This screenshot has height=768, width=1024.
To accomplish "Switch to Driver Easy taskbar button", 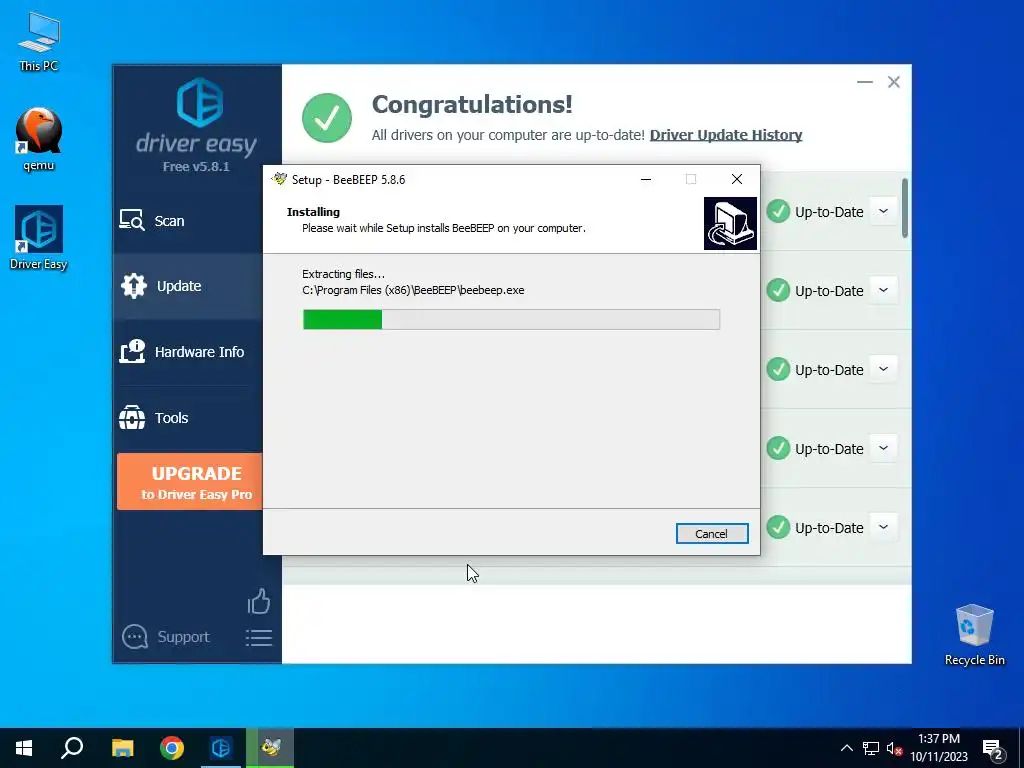I will pos(221,748).
